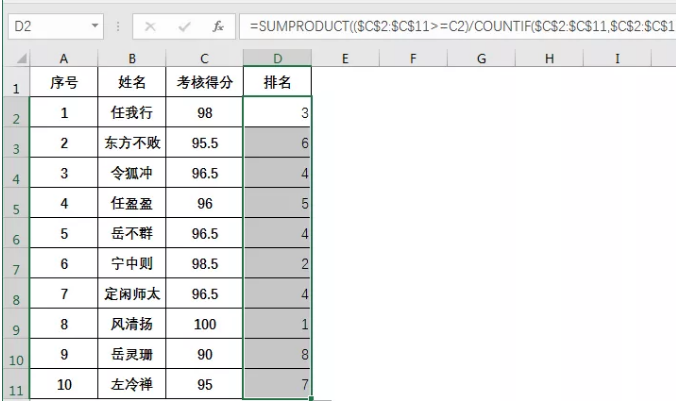676x403 pixels.
Task: Click into the SUMPRODUCT formula bar
Action: 457,26
